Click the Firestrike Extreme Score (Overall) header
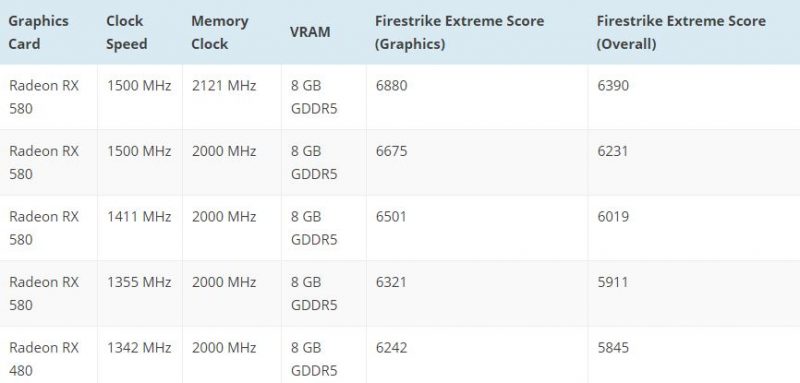This screenshot has width=800, height=383. (681, 32)
